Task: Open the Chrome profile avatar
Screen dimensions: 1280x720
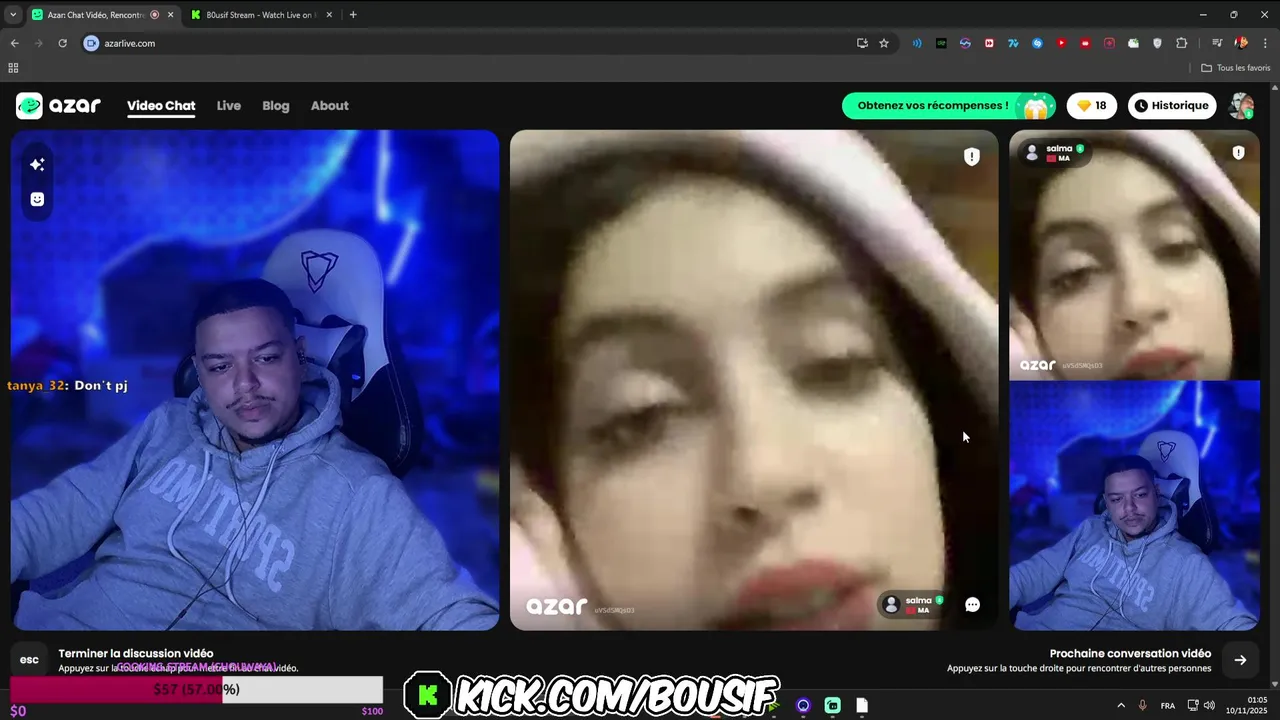Action: [1241, 43]
